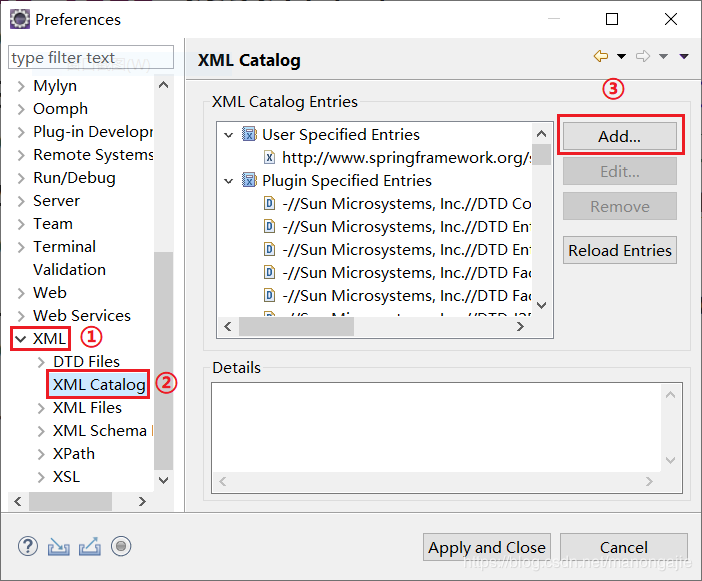Click the User Specified Entries catalog icon

249,134
